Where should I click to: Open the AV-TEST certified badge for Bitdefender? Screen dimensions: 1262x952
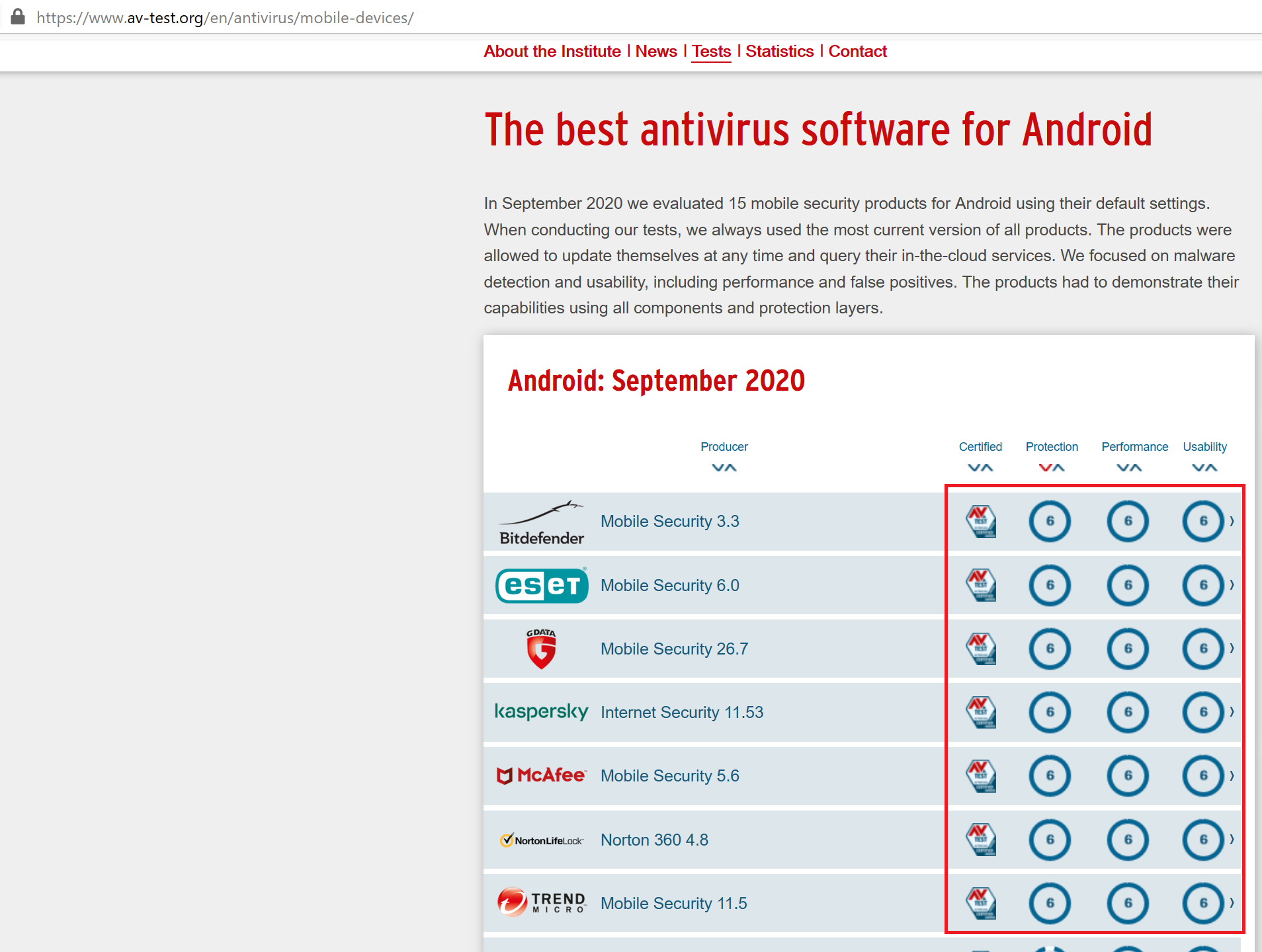tap(981, 522)
